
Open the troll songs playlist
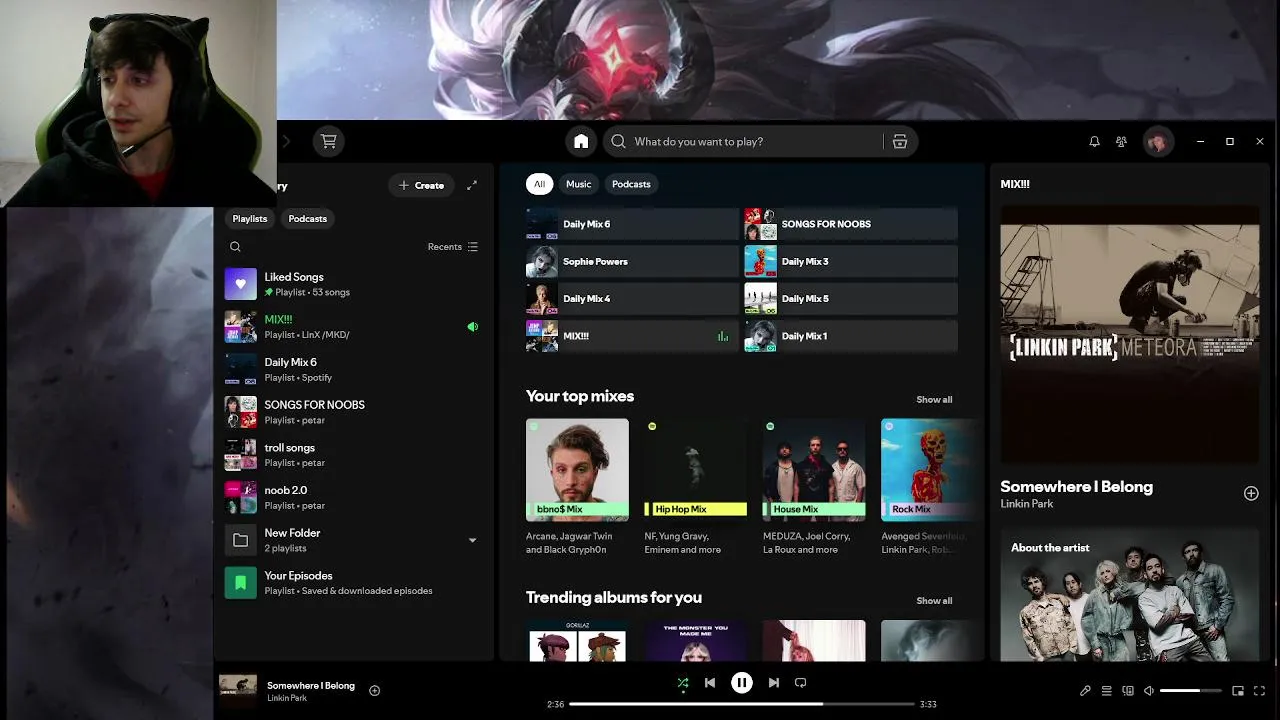click(x=351, y=455)
